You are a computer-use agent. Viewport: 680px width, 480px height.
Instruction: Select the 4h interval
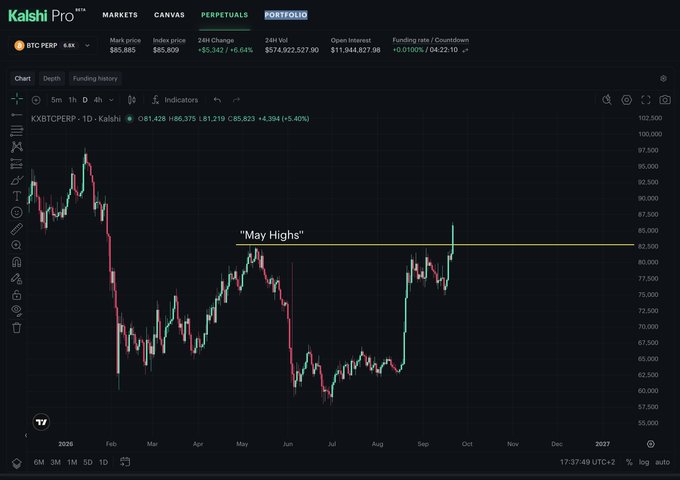click(x=98, y=100)
